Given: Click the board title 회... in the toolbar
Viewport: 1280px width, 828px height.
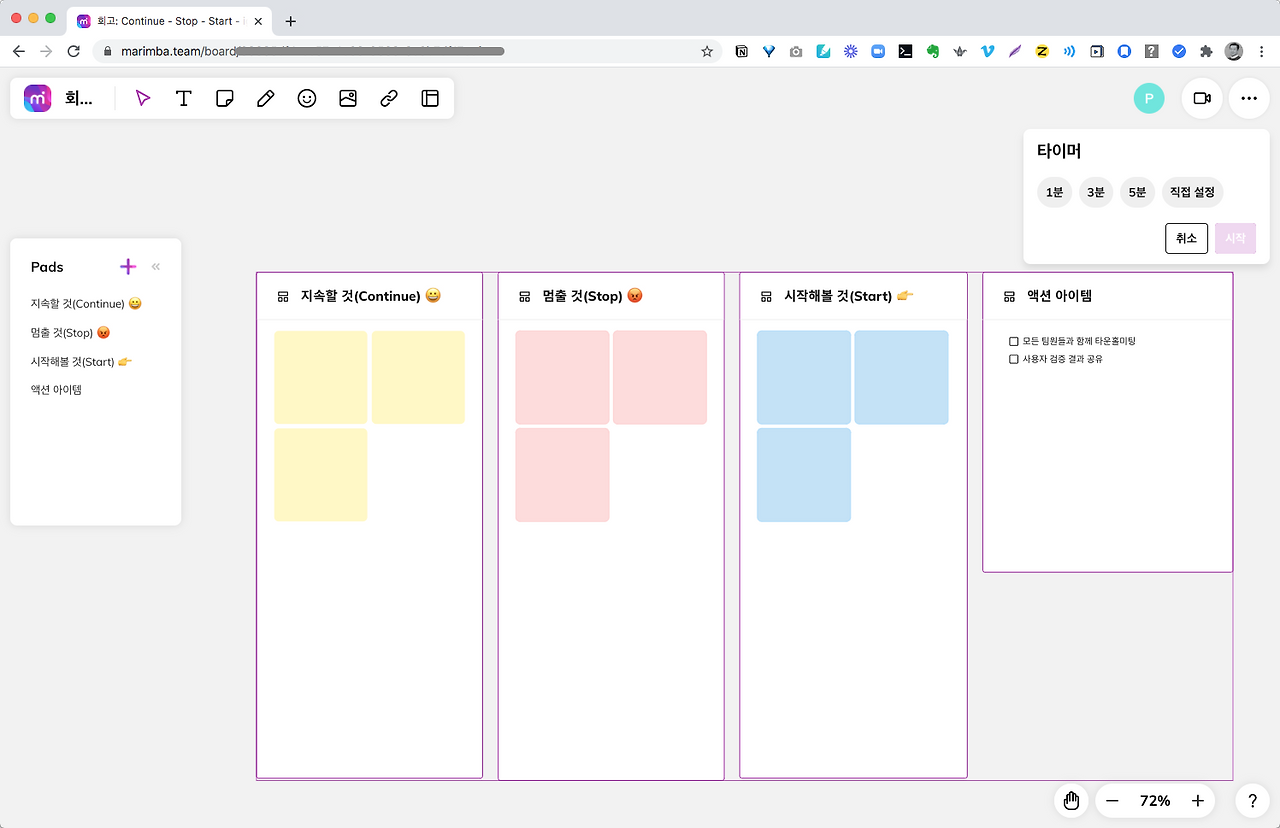Looking at the screenshot, I should 78,98.
